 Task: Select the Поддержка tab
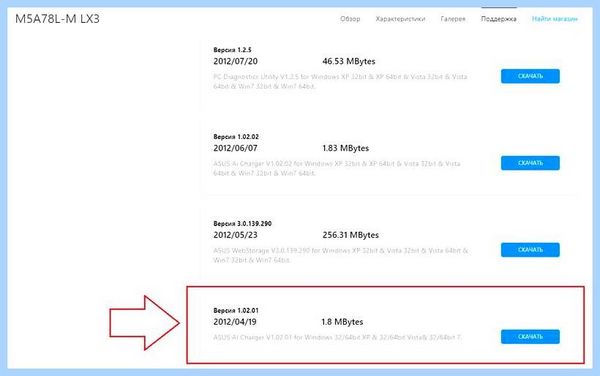tap(499, 19)
